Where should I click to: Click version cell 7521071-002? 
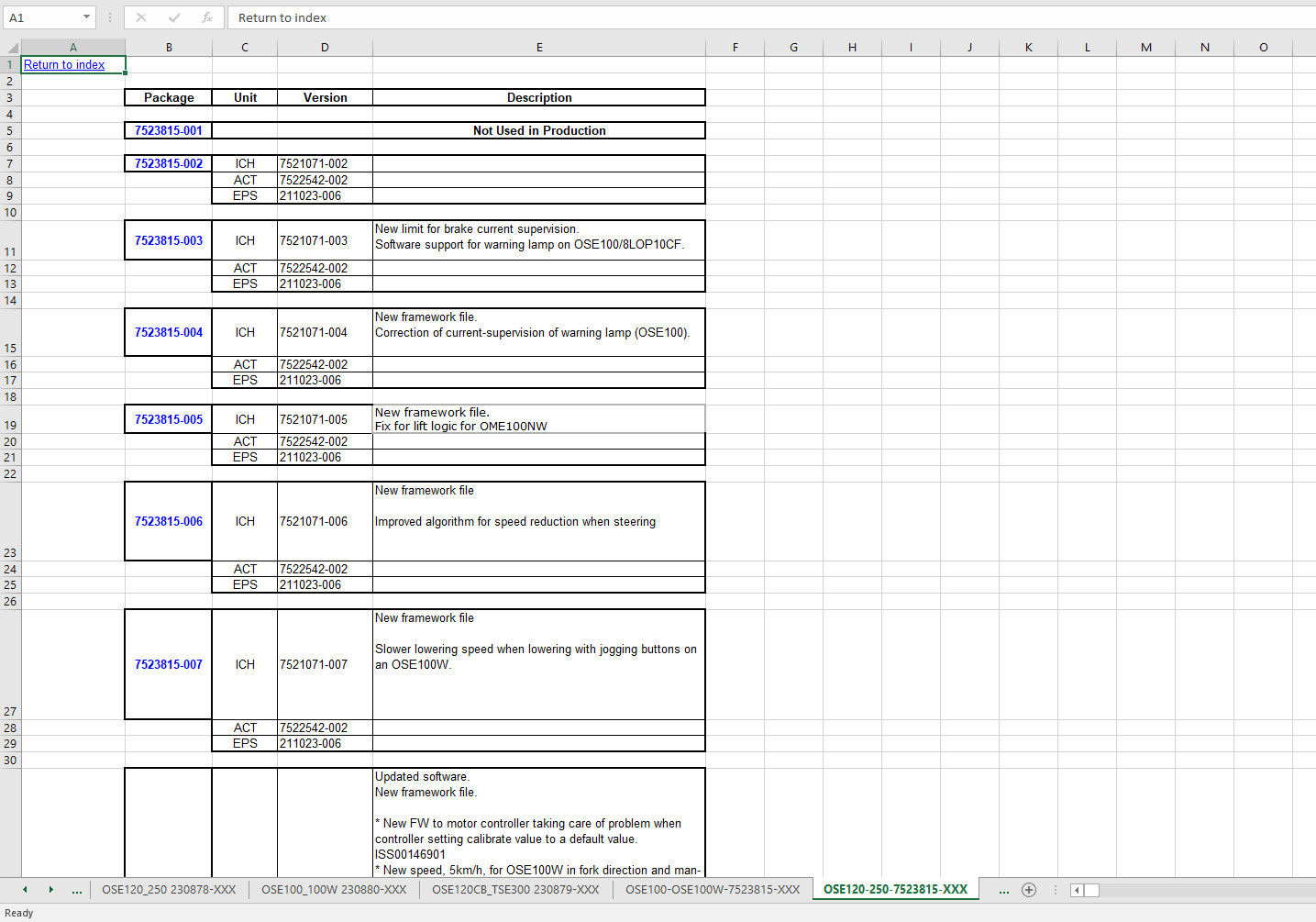(326, 163)
